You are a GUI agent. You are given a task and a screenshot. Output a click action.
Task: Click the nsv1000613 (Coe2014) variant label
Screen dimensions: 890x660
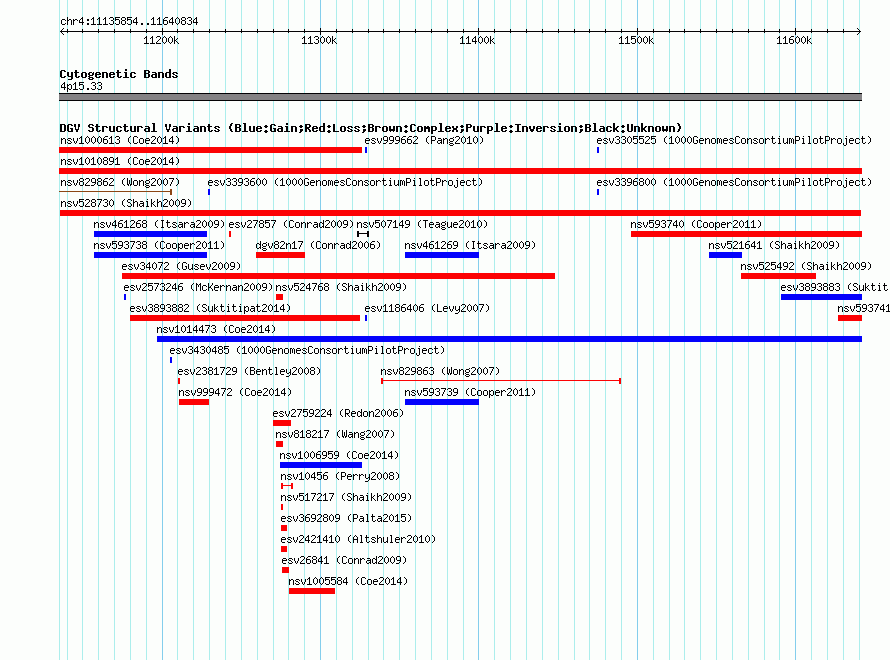(x=120, y=140)
